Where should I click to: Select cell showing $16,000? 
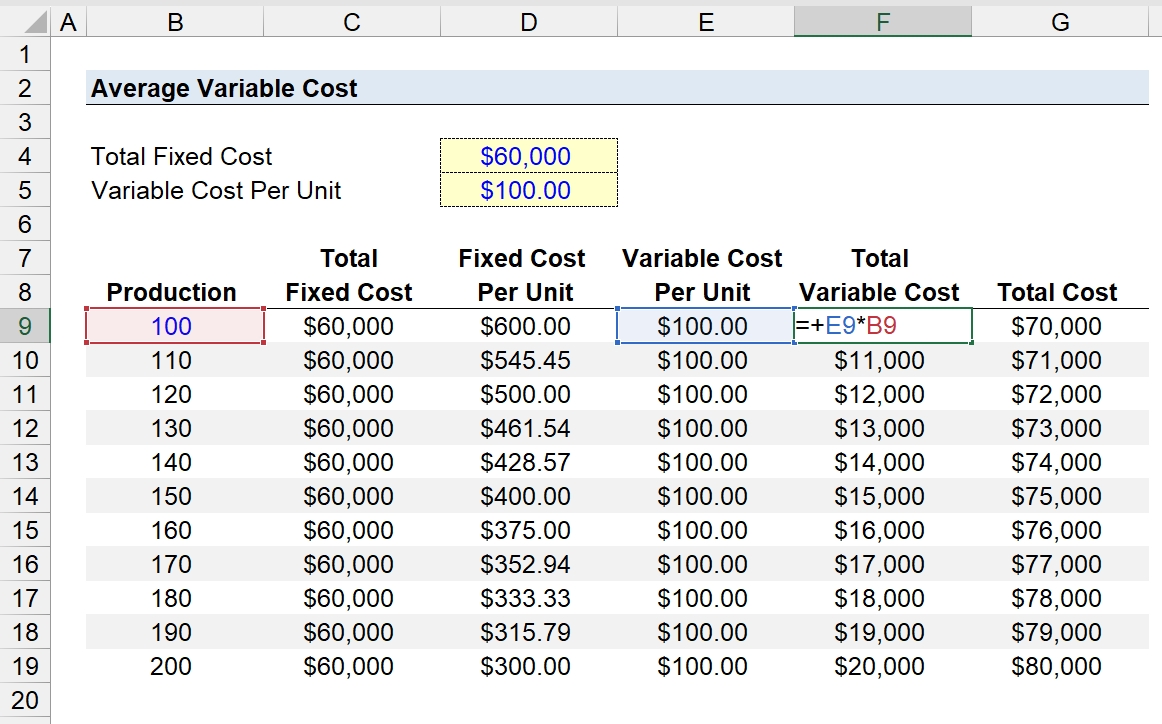click(x=883, y=531)
